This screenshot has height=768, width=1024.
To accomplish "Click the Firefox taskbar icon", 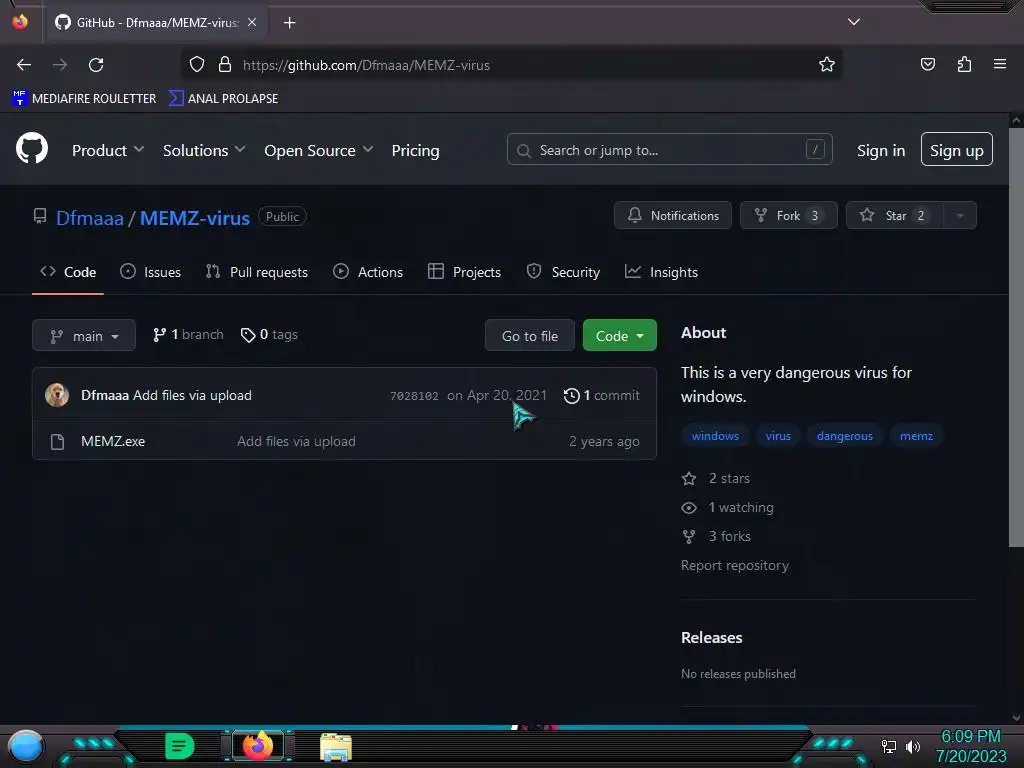I will (x=257, y=745).
